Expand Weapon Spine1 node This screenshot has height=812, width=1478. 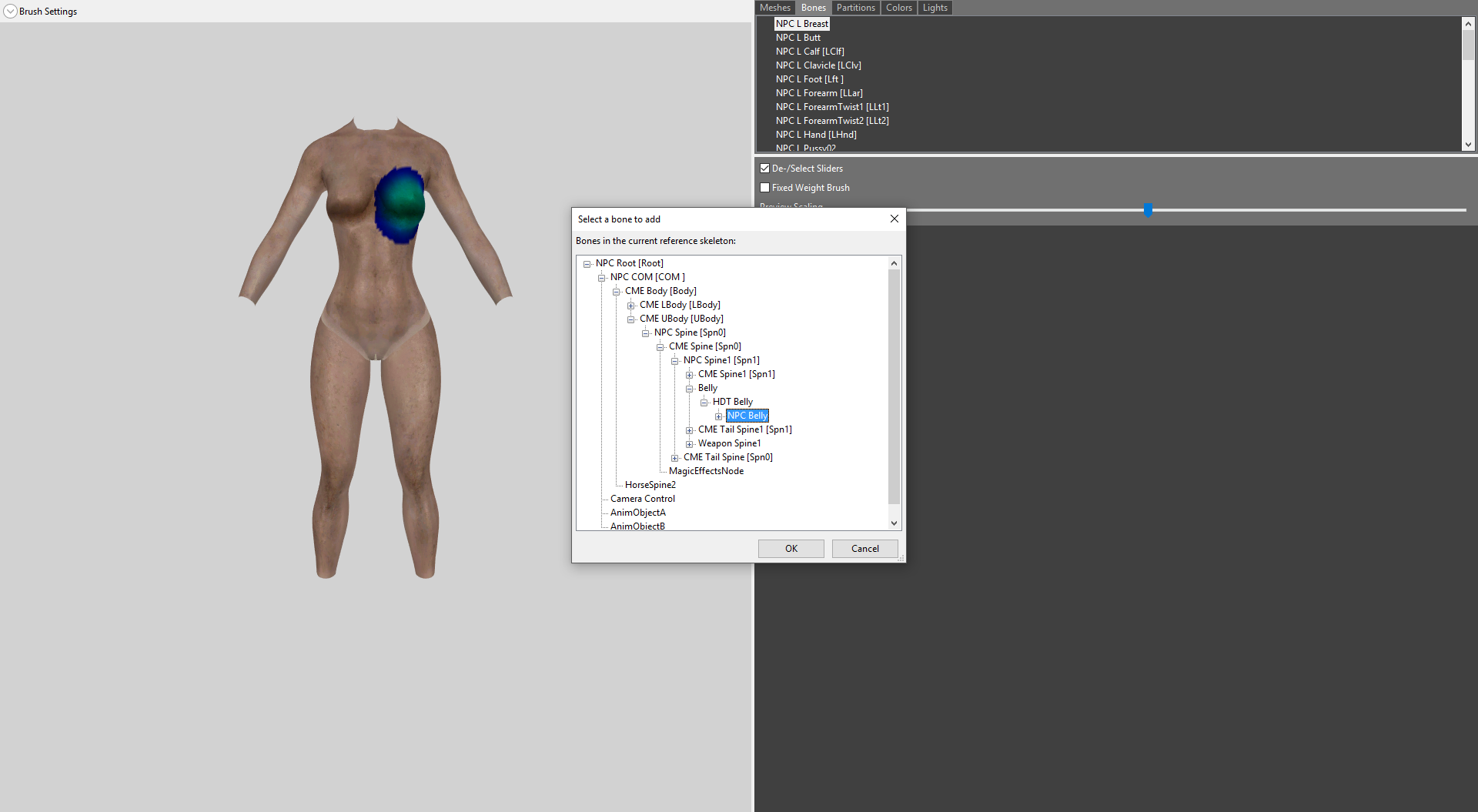click(x=690, y=444)
